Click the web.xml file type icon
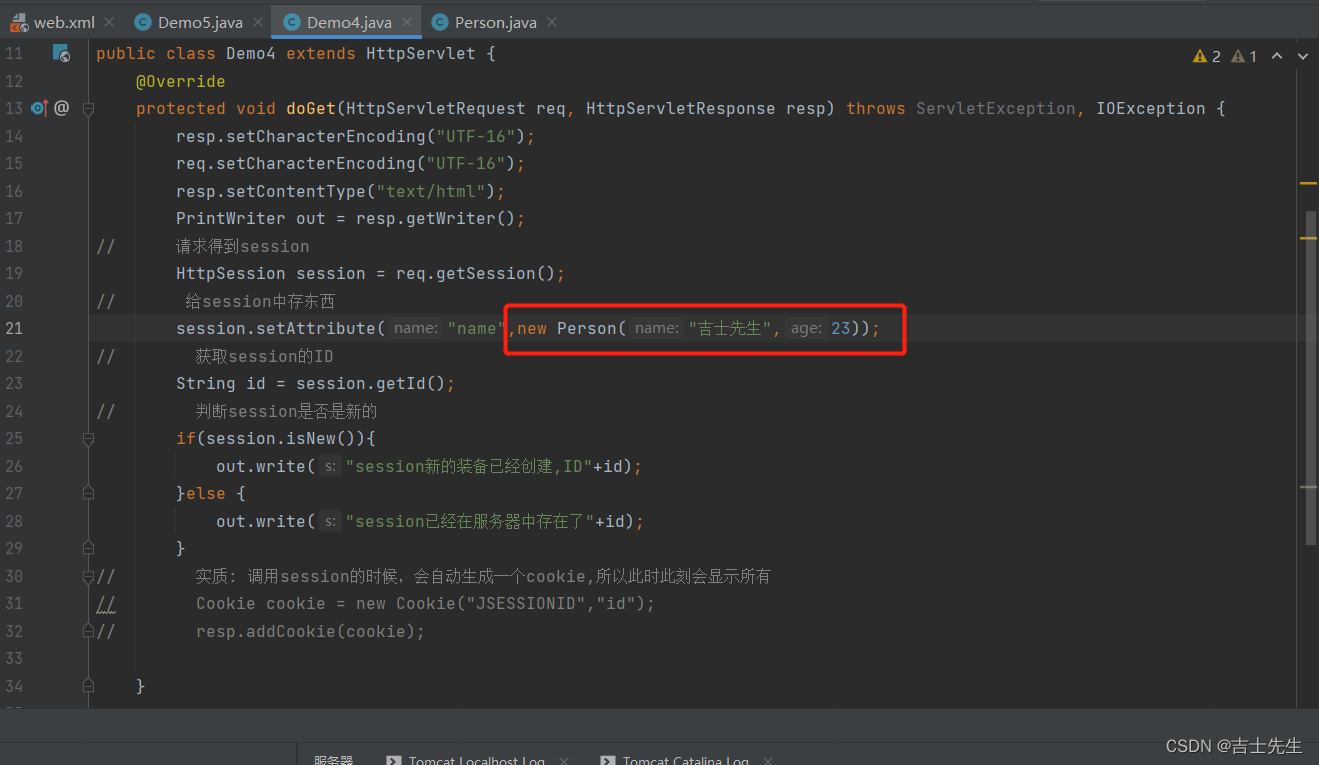 pyautogui.click(x=19, y=22)
